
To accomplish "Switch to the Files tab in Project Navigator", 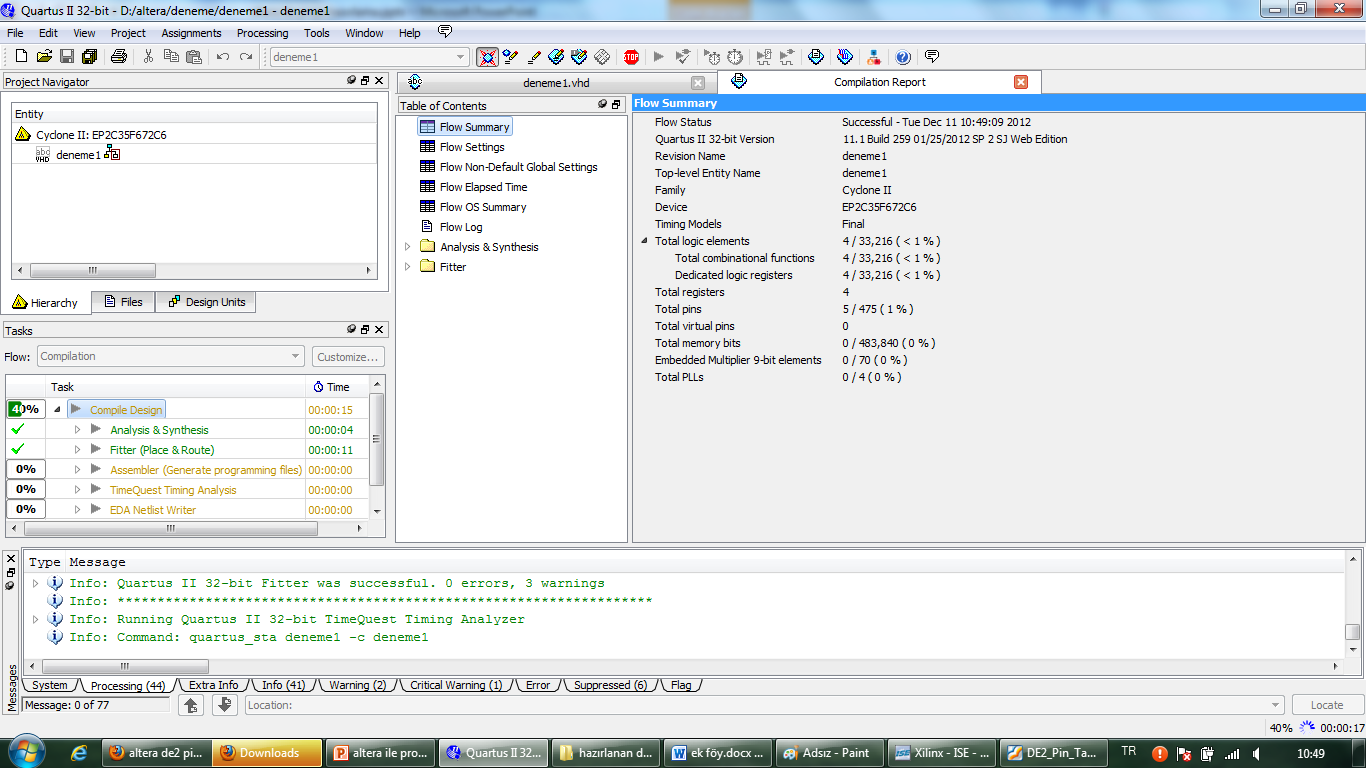I will (x=123, y=302).
